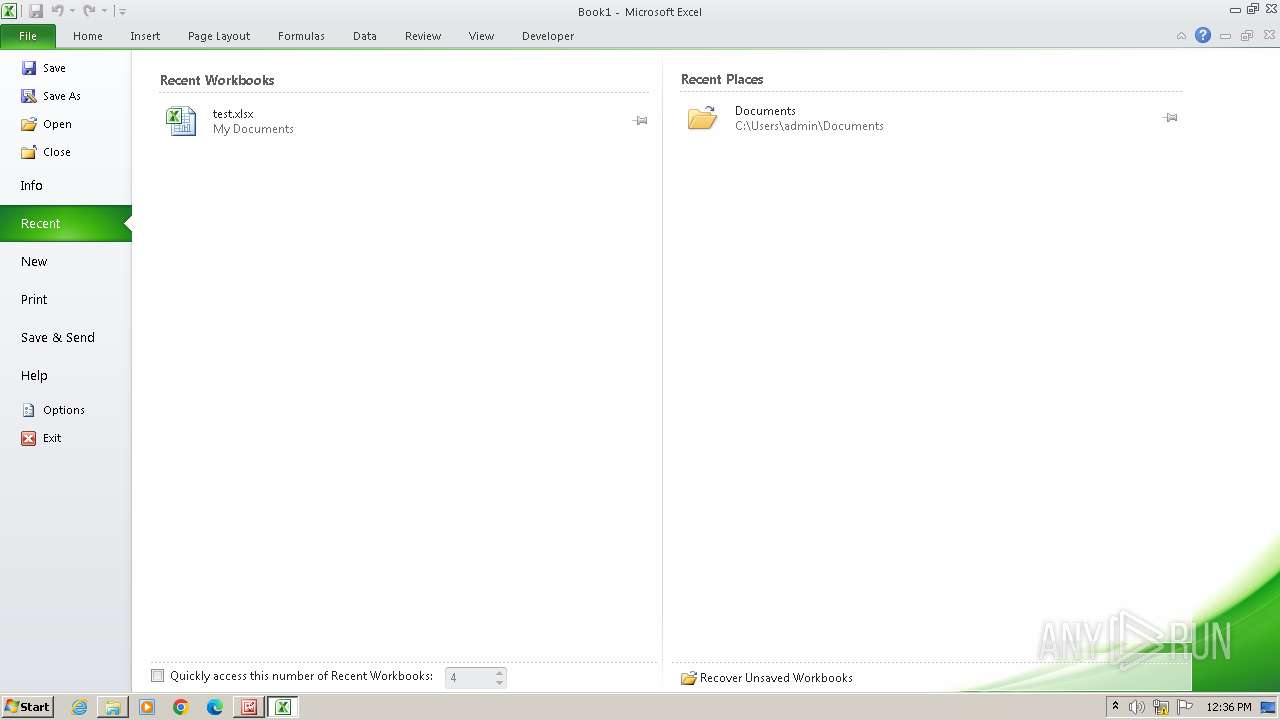Open Google Chrome from the taskbar
Screen dimensions: 1280x720
[181, 707]
